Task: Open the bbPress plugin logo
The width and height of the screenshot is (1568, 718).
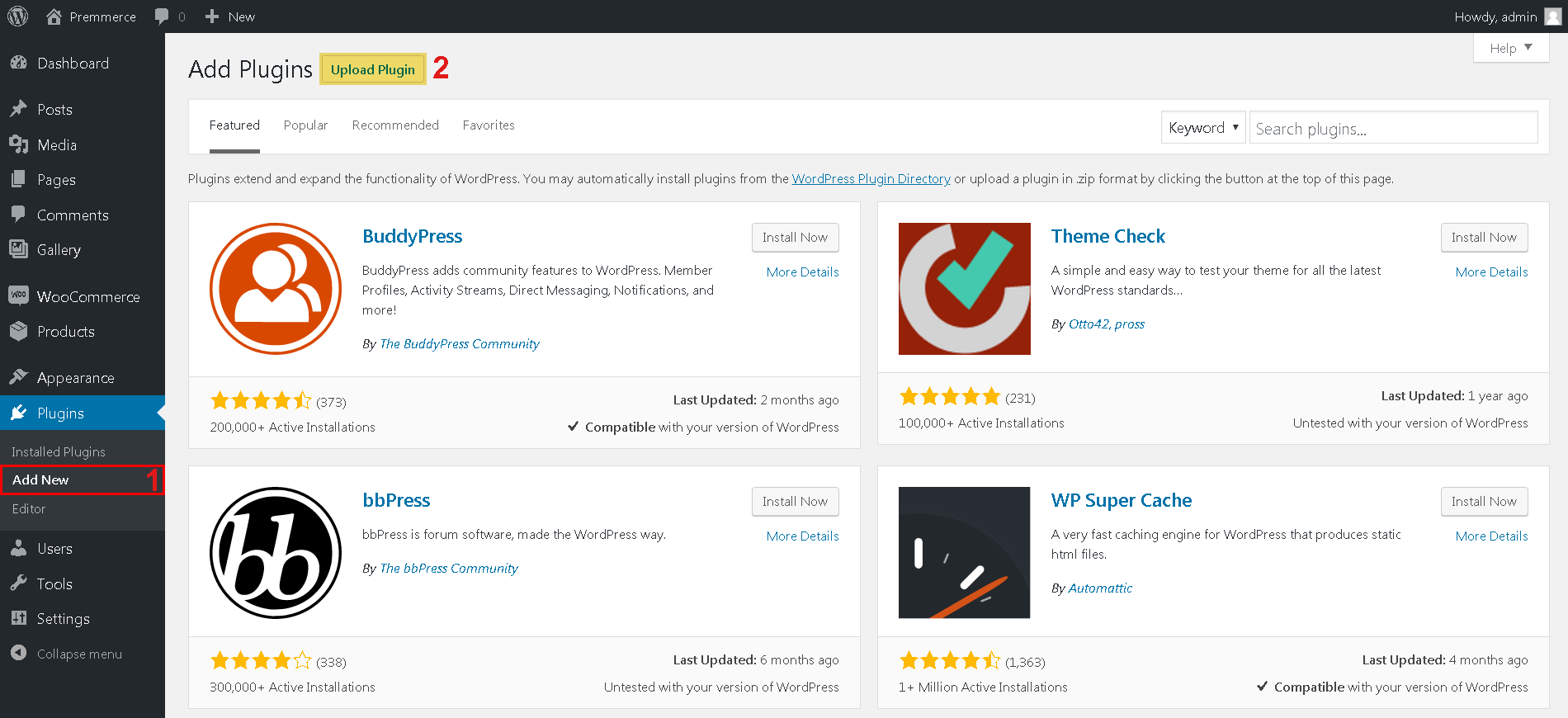Action: (276, 553)
